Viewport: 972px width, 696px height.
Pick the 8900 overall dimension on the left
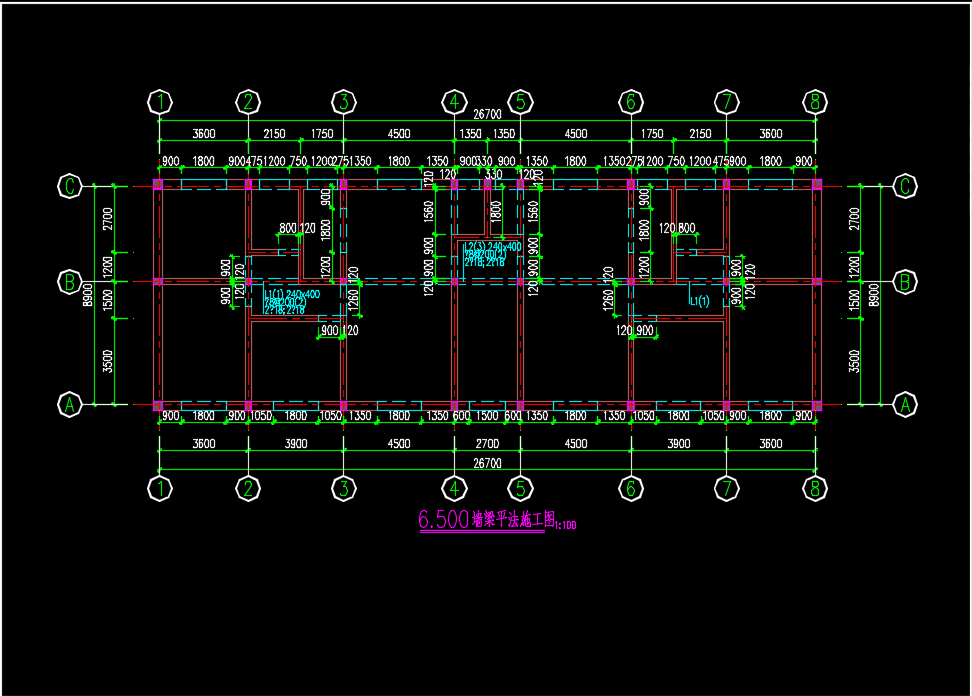point(88,295)
